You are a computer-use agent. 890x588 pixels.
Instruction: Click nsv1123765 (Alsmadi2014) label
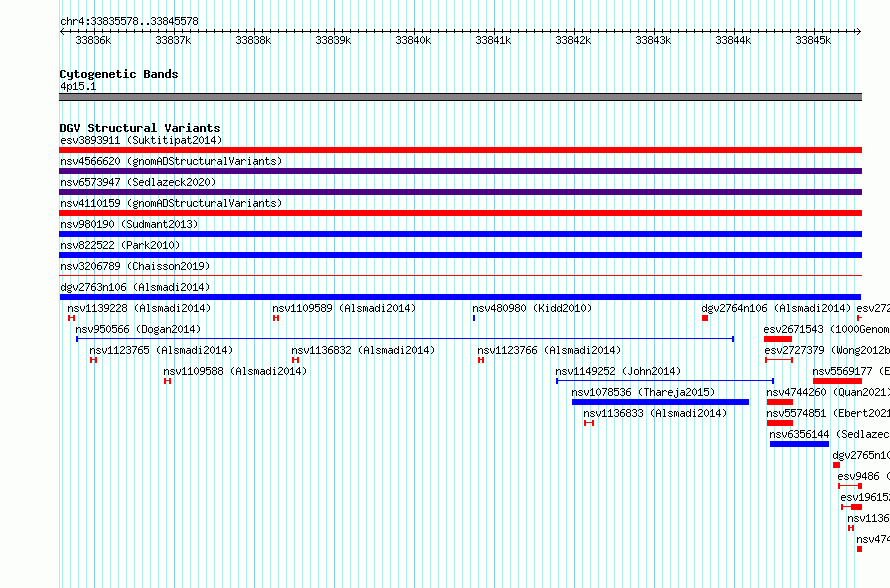(161, 350)
